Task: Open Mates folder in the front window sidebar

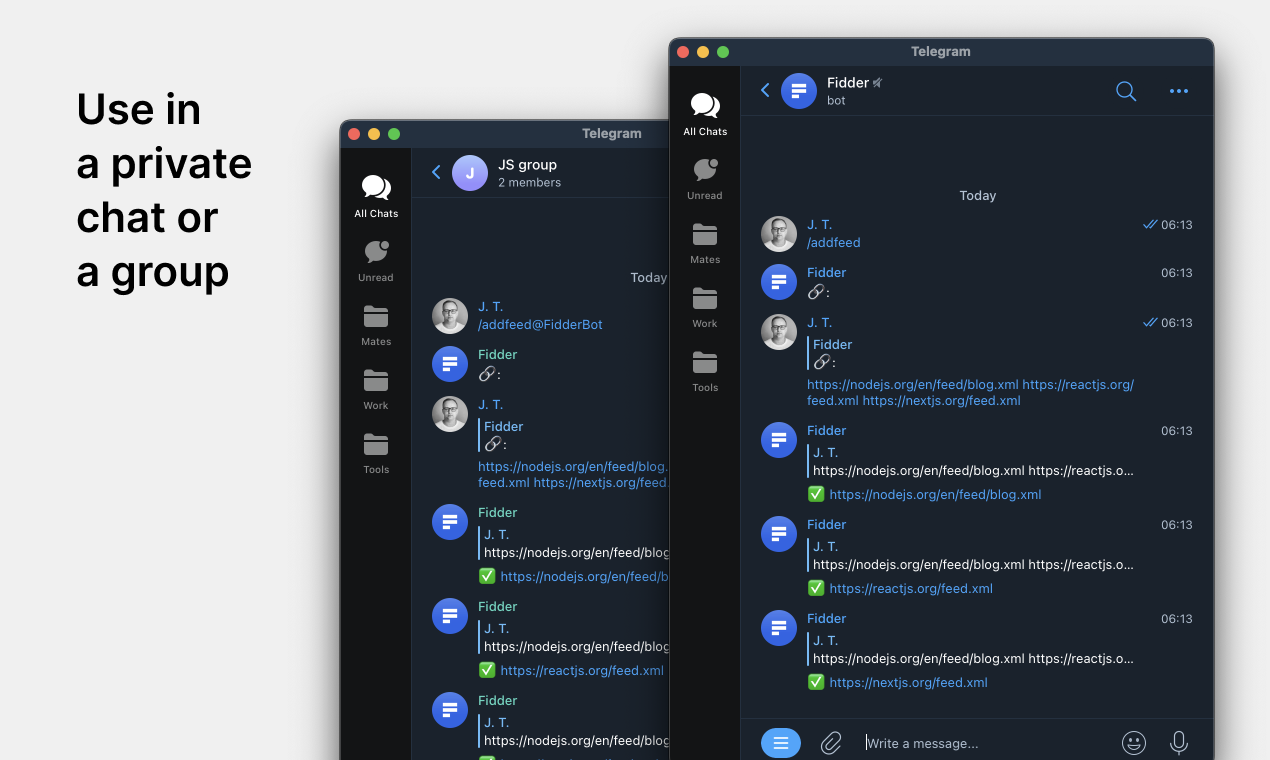Action: (x=705, y=243)
